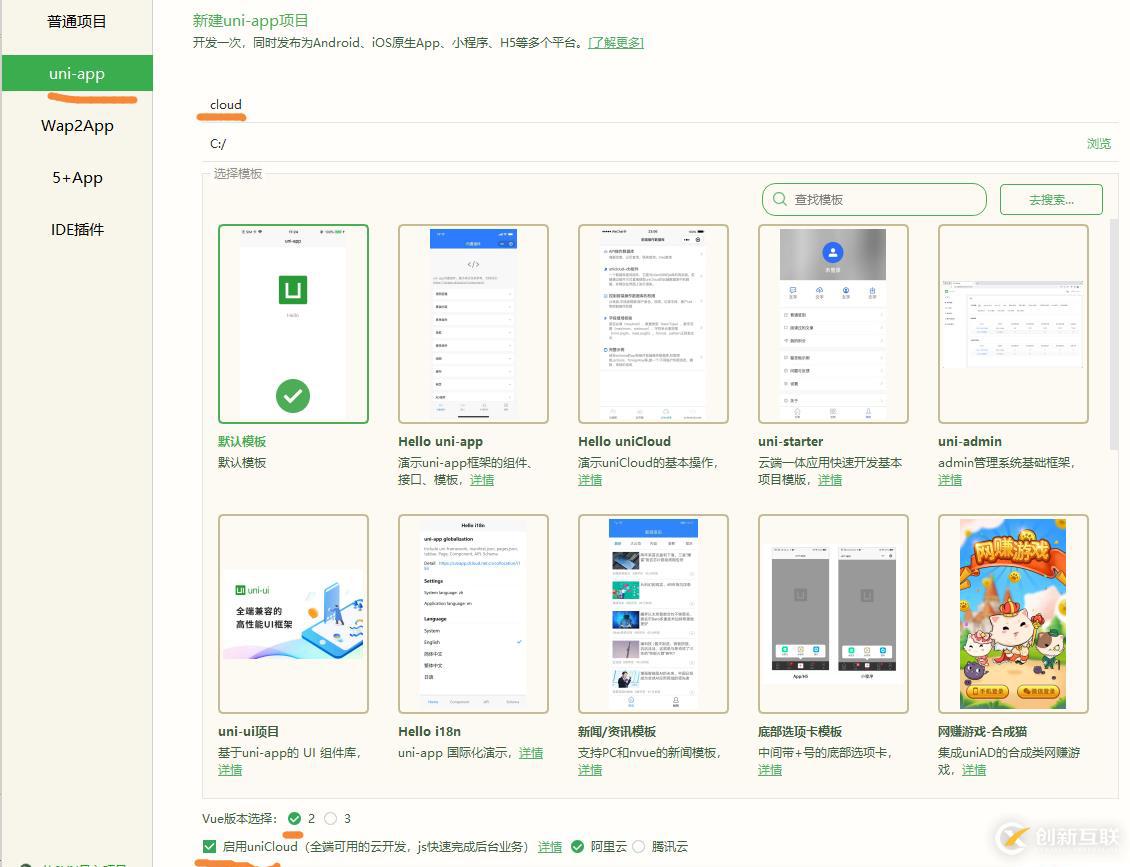The width and height of the screenshot is (1130, 867).
Task: Open 详情 link for uni-starter
Action: pyautogui.click(x=829, y=480)
